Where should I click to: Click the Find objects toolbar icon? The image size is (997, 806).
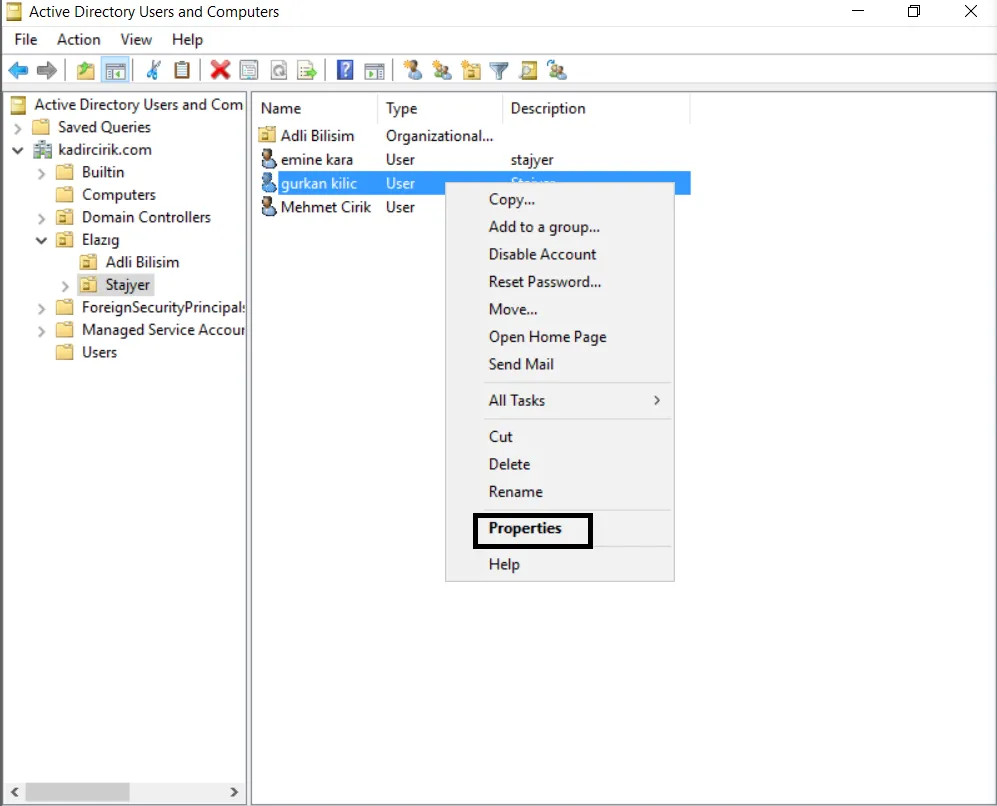coord(528,70)
